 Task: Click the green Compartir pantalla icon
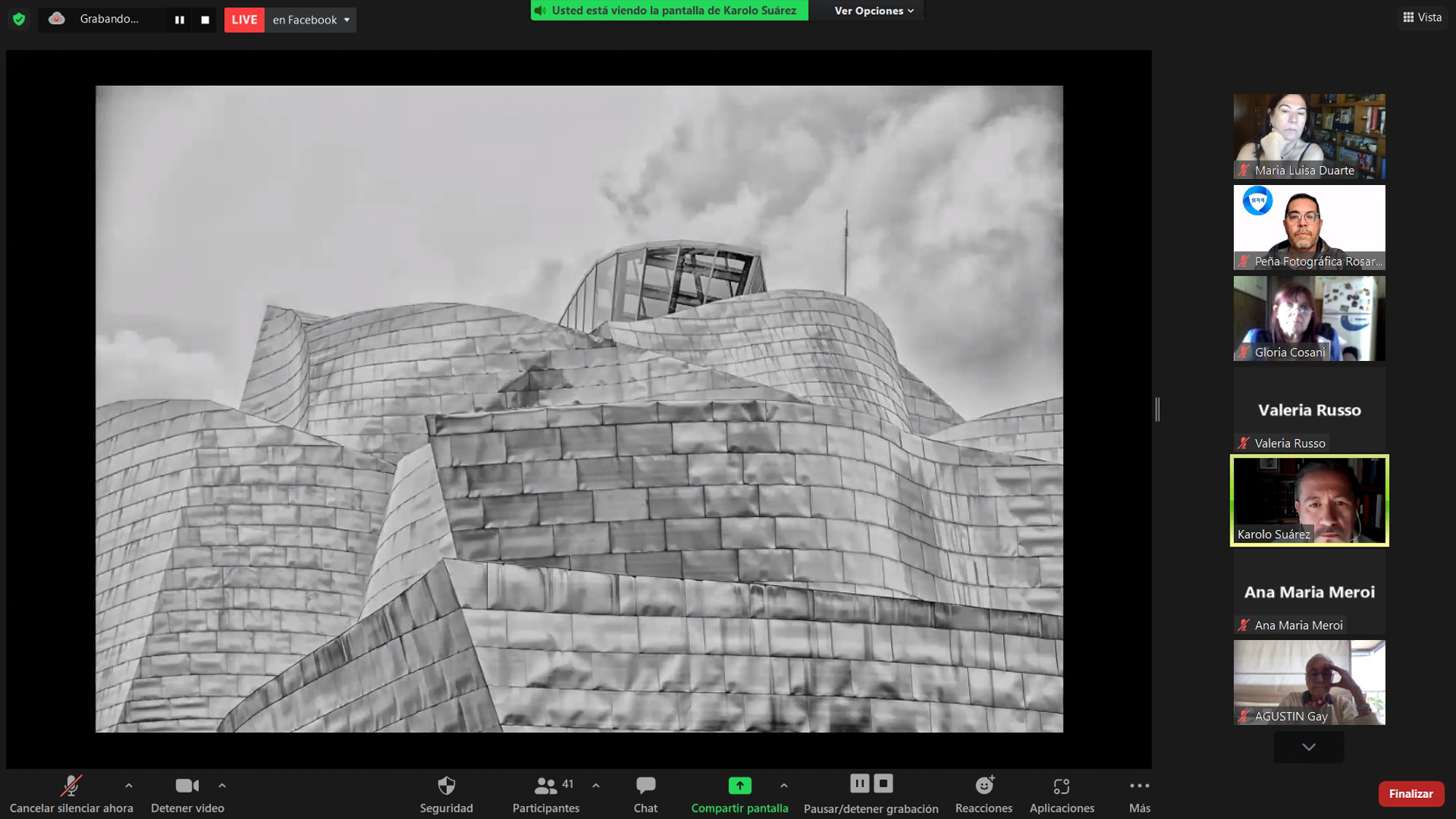tap(740, 786)
